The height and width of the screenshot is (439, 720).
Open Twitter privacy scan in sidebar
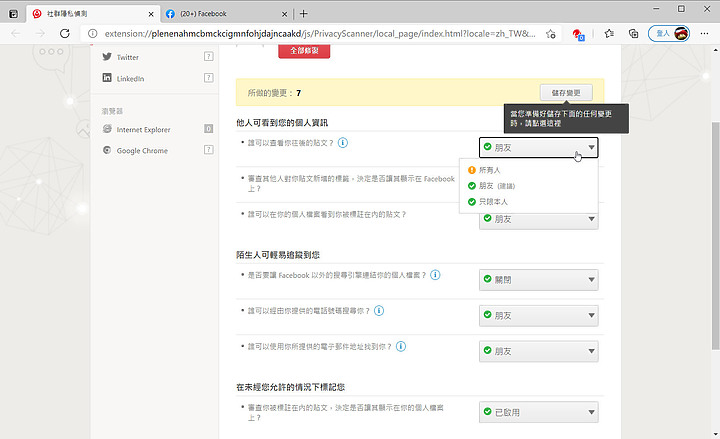tap(127, 57)
